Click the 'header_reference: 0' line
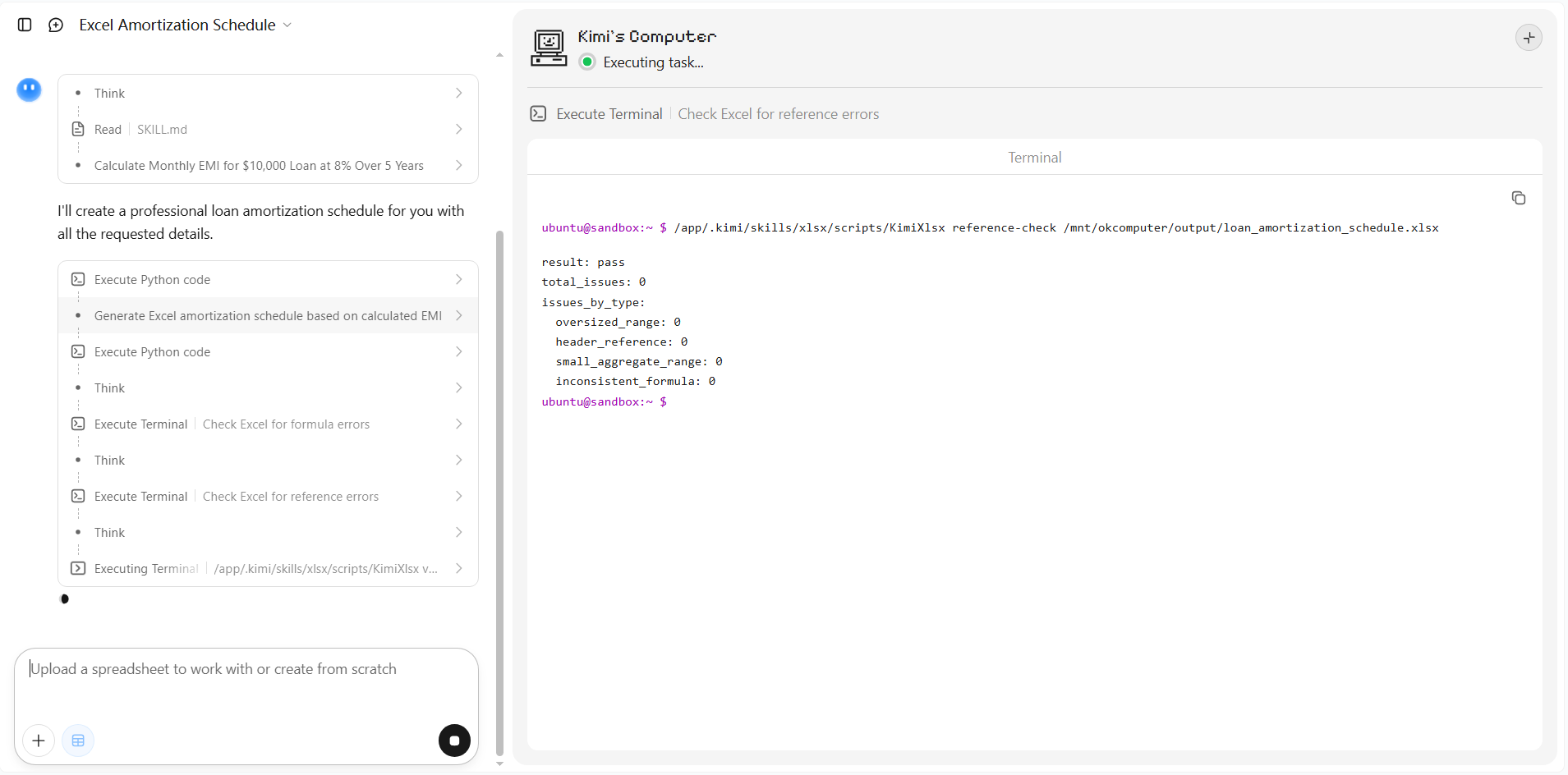 (x=622, y=342)
